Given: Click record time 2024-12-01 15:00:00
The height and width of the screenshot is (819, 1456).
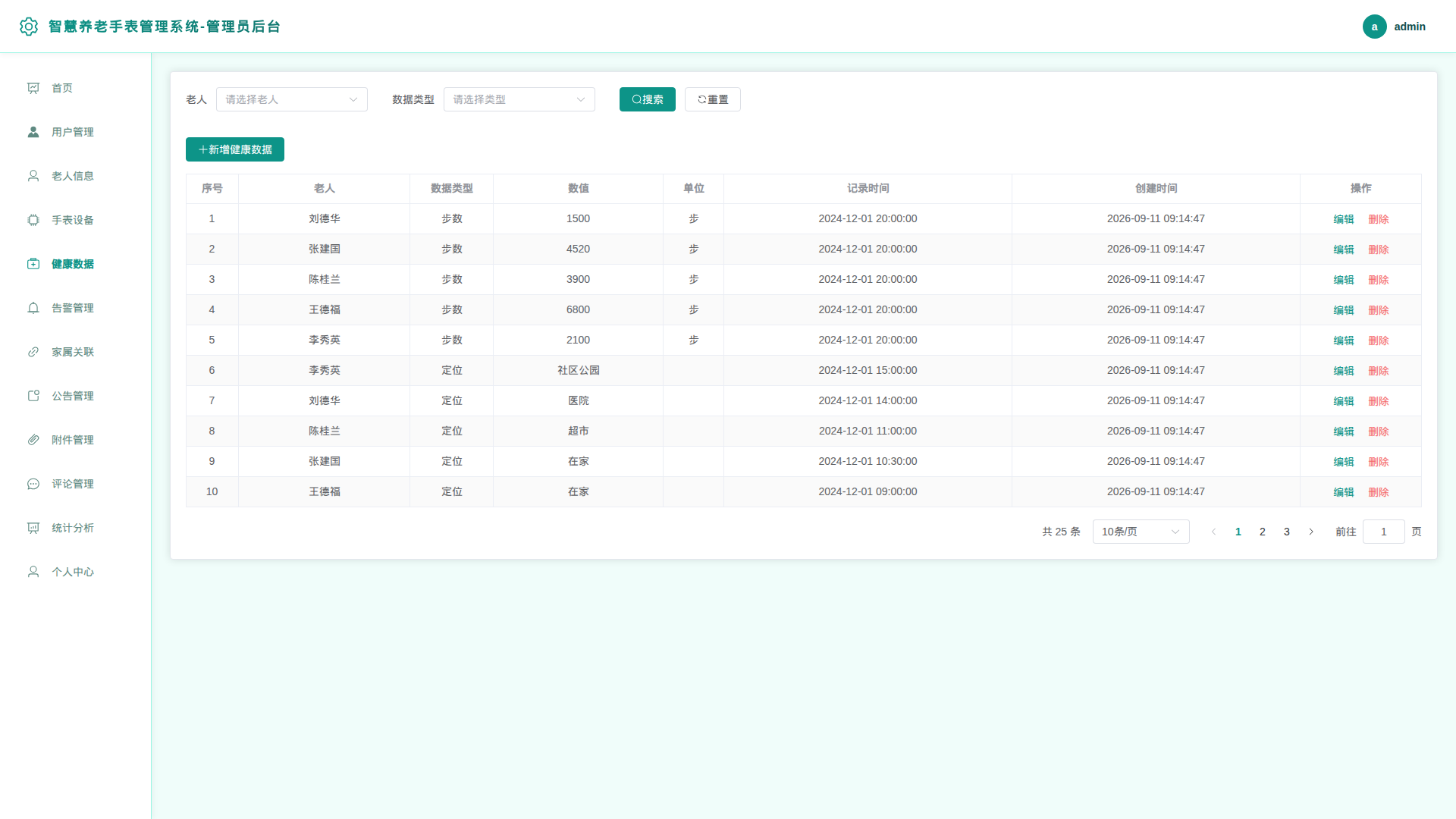Looking at the screenshot, I should [868, 370].
